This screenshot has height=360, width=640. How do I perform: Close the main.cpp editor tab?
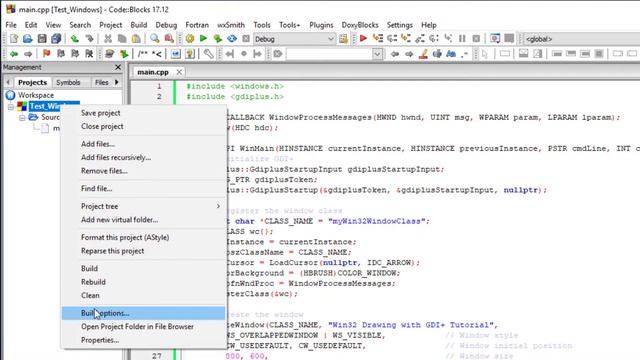pos(179,72)
